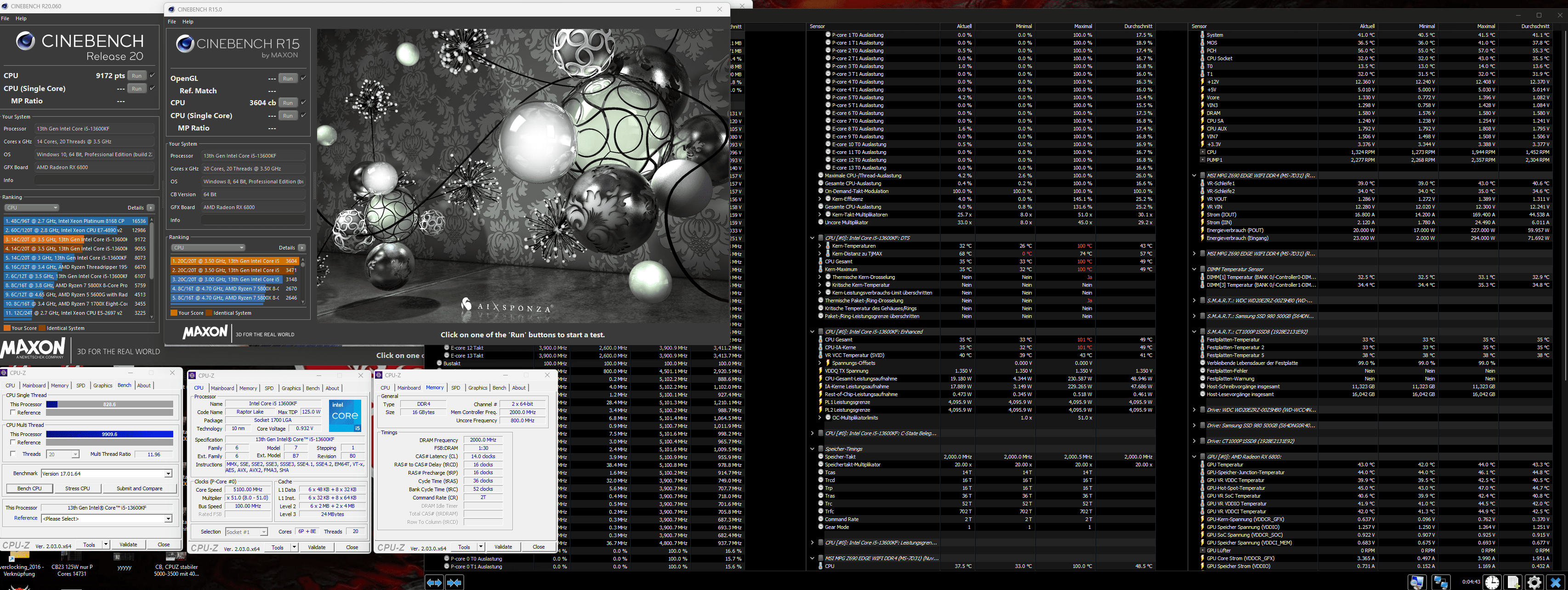
Task: Switch to Mainboard tab in CPU-Z CPU window
Action: click(x=222, y=388)
